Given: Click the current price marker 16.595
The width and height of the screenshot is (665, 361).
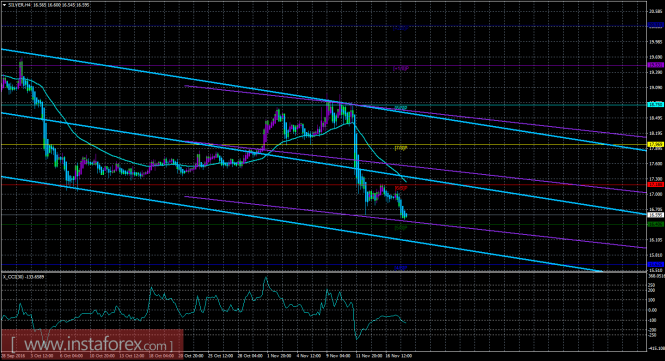Looking at the screenshot, I should click(656, 215).
